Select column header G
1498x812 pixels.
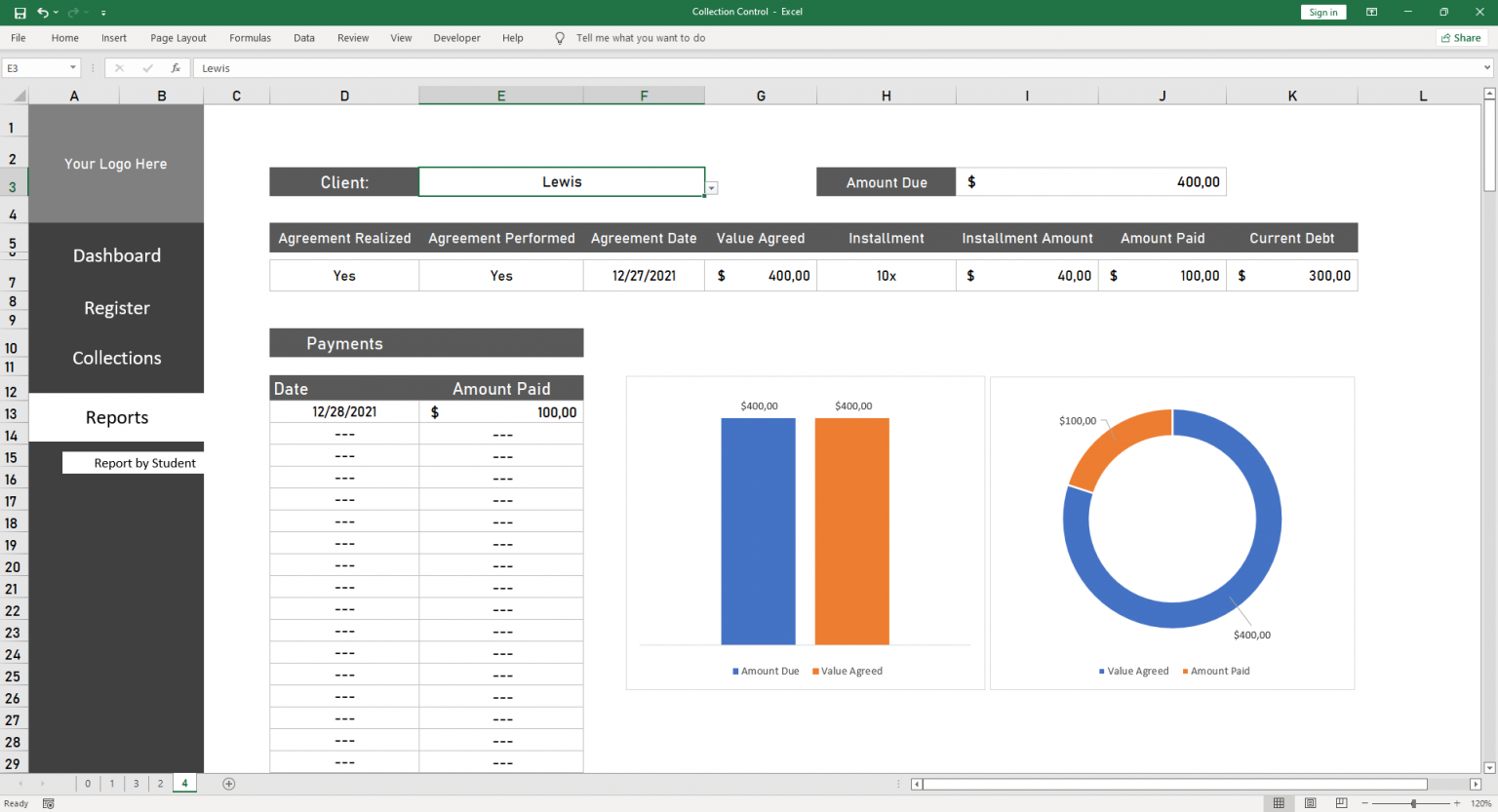[761, 96]
